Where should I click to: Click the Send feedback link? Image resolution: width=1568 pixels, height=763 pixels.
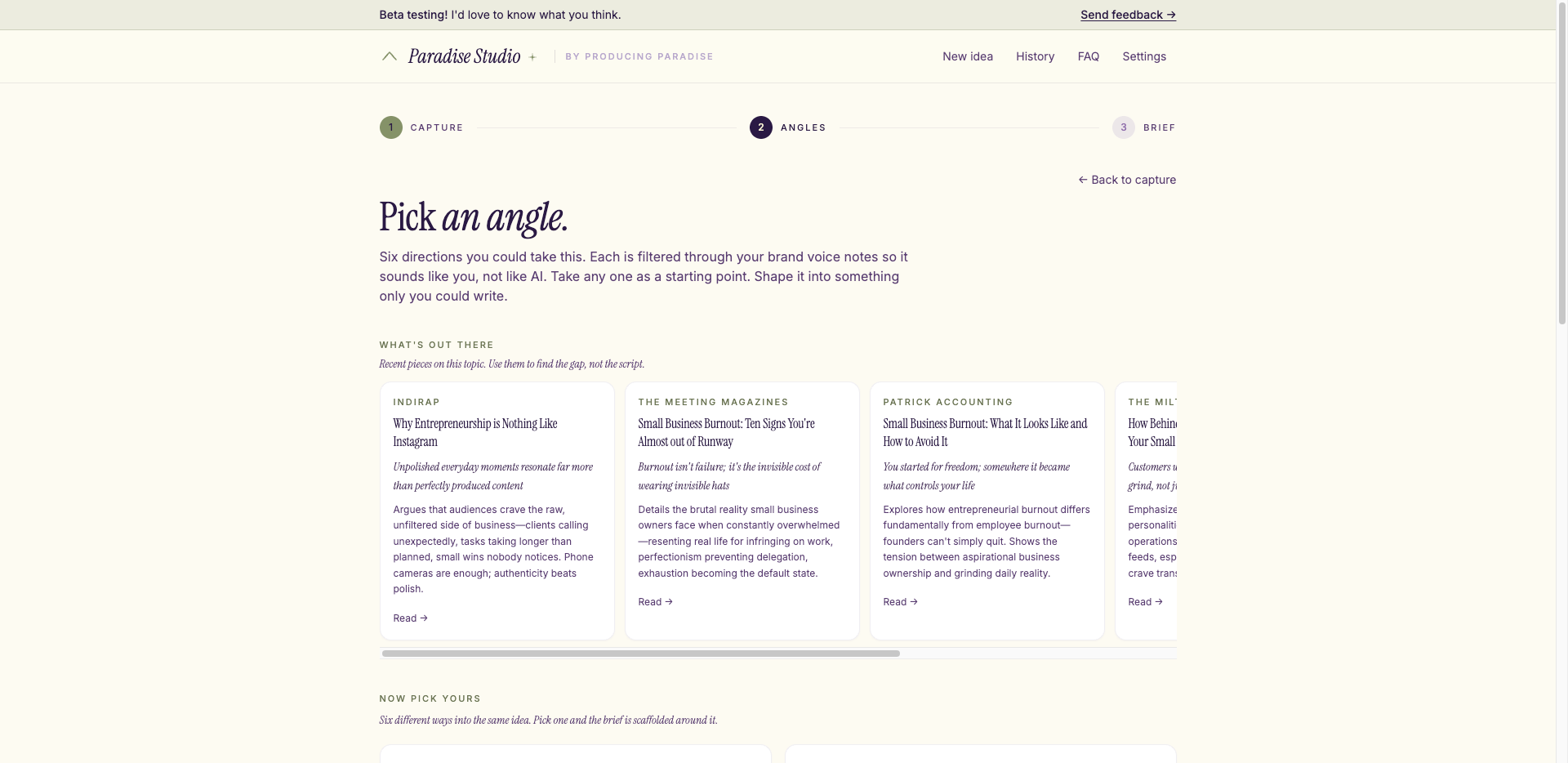(x=1128, y=15)
